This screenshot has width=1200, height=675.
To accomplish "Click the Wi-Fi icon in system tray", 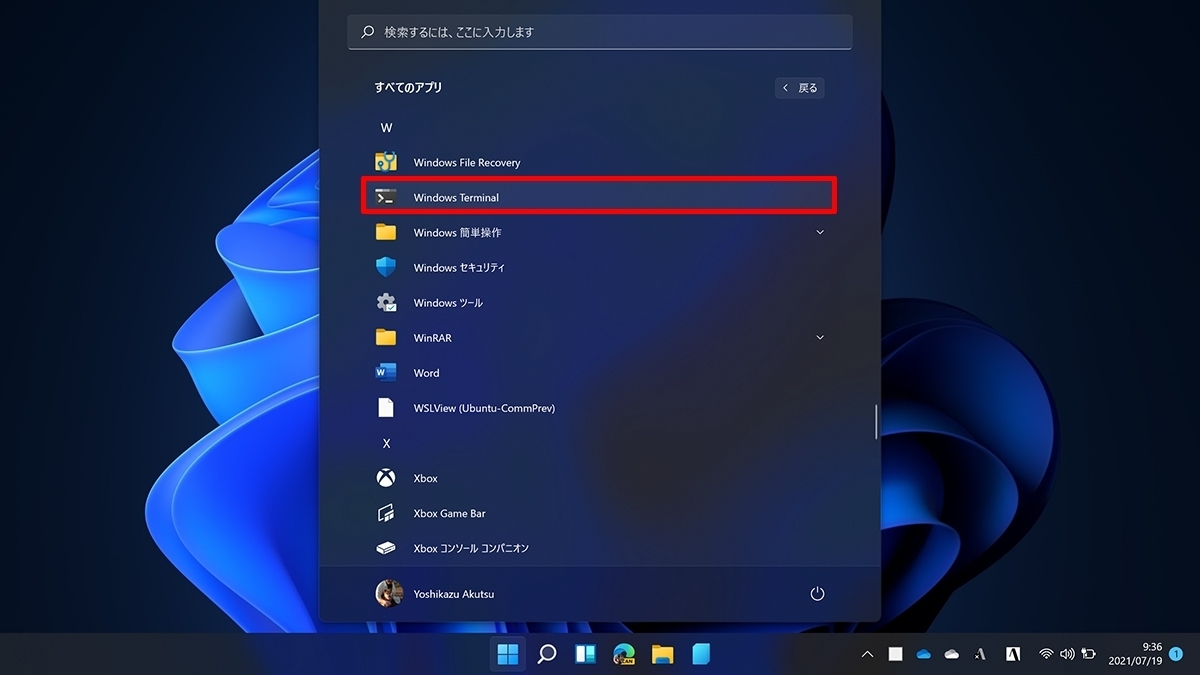I will [x=1046, y=654].
